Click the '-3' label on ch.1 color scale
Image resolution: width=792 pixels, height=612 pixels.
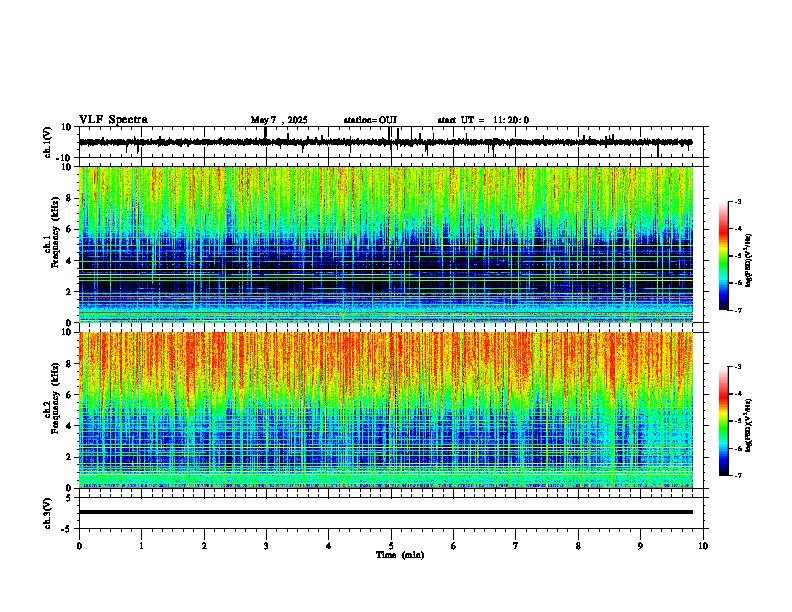(x=737, y=202)
